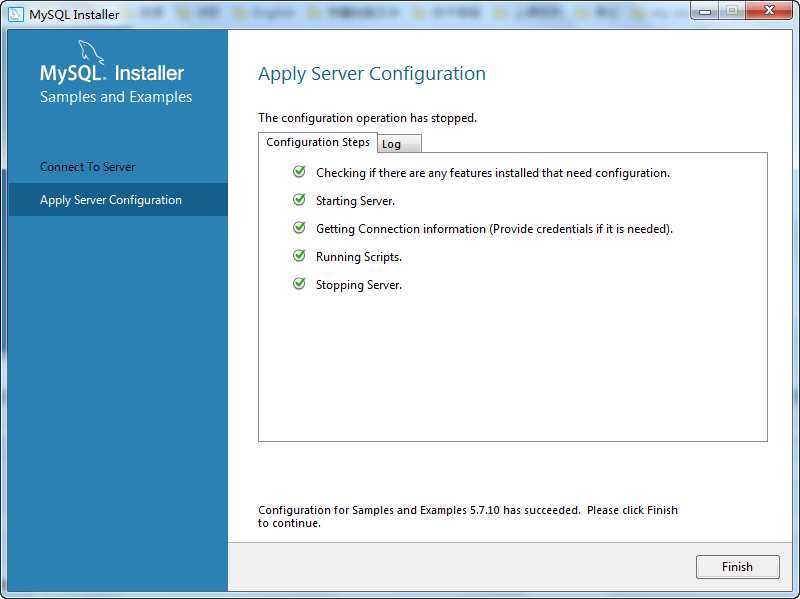Click the MySQL dolphin logo

(90, 53)
